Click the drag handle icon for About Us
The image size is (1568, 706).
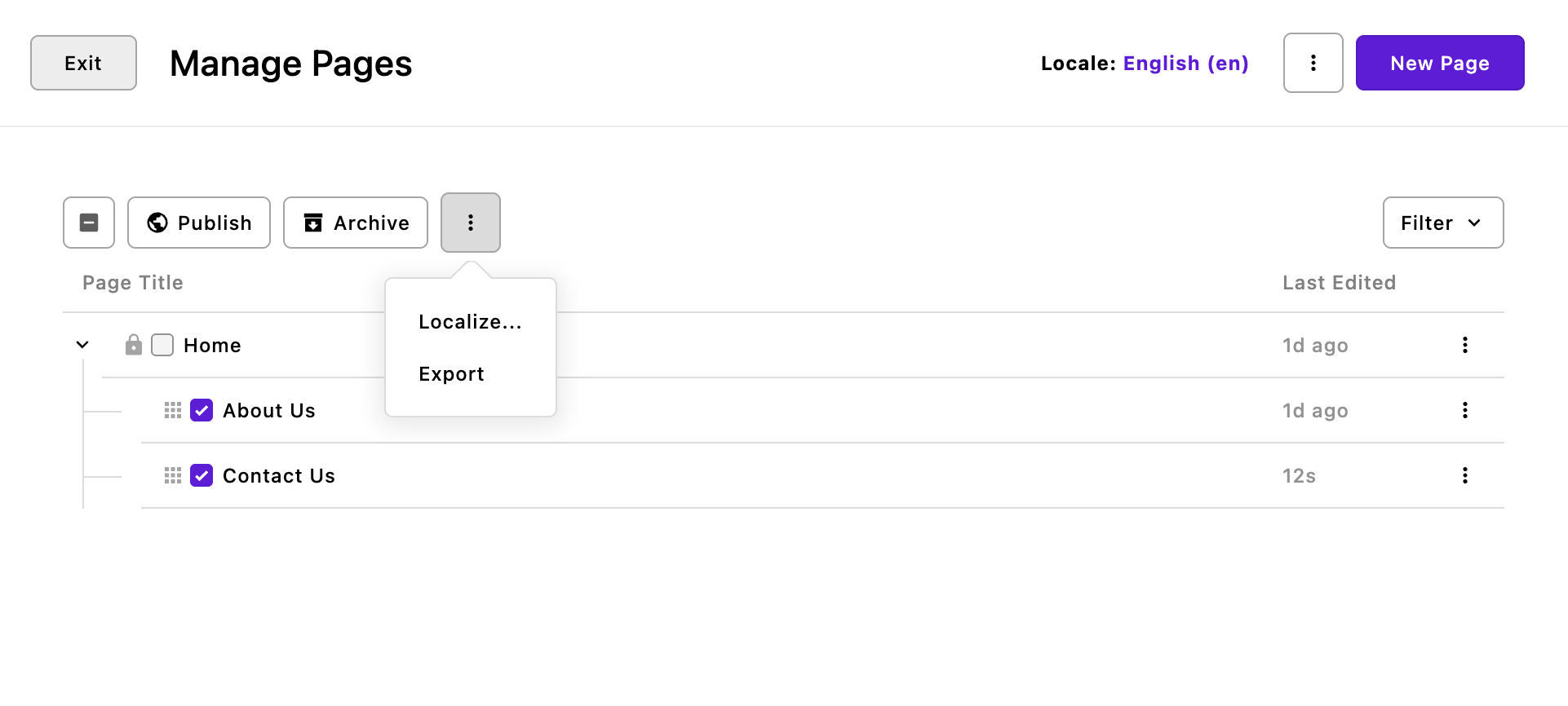[173, 410]
